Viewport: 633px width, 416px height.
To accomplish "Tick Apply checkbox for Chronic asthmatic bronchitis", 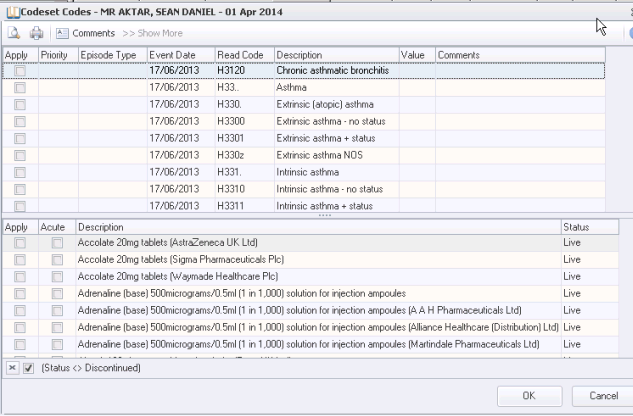I will click(x=19, y=71).
